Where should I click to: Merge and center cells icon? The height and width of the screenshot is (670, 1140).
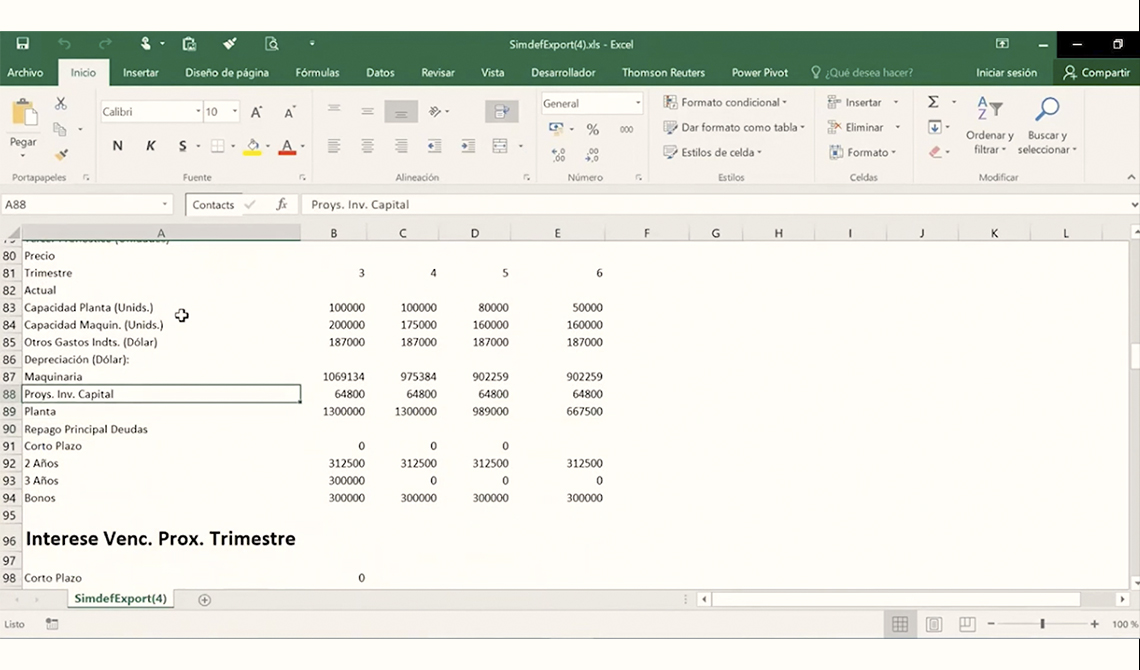click(x=500, y=146)
